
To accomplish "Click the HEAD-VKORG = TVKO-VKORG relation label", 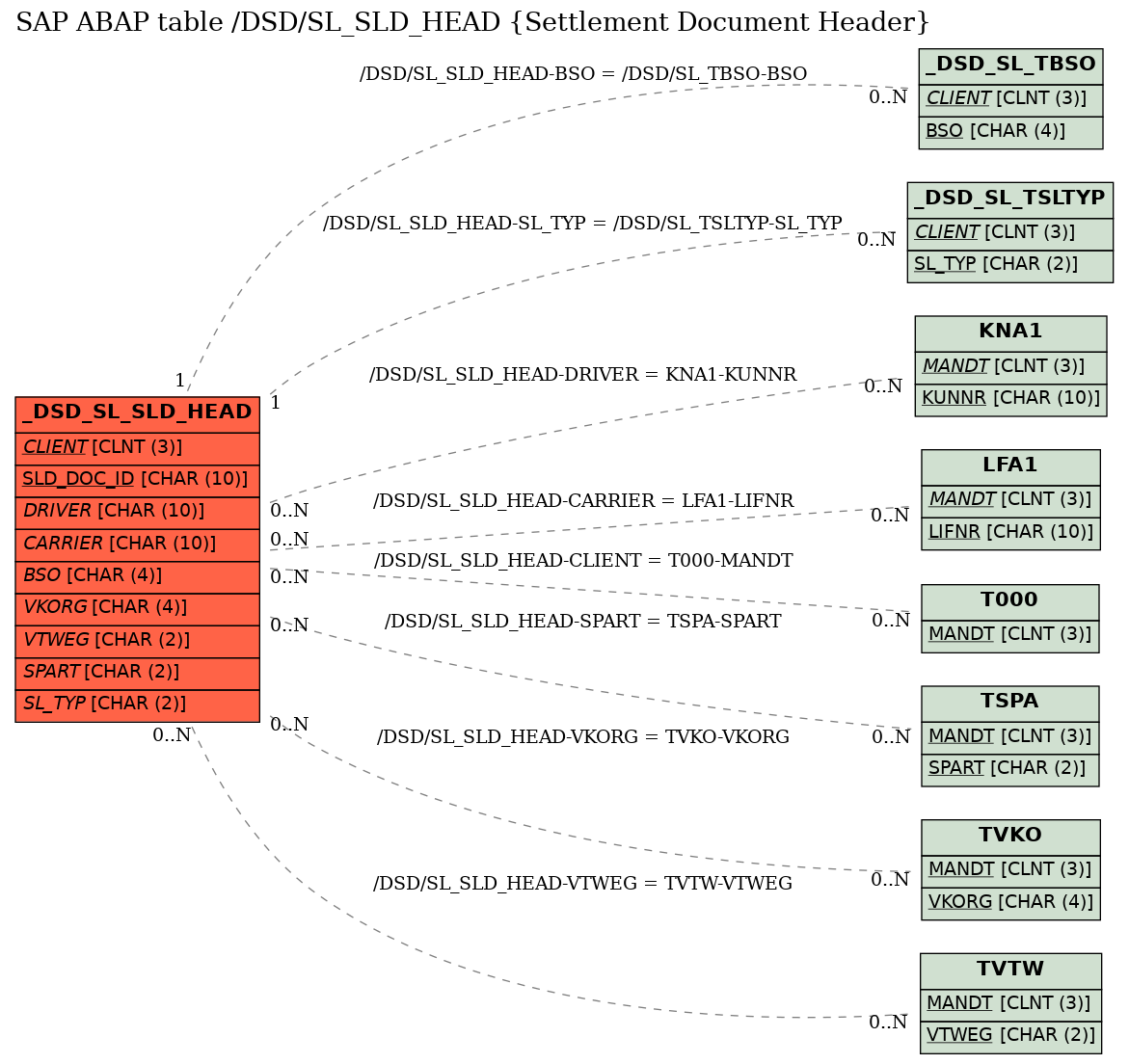I will pyautogui.click(x=583, y=737).
